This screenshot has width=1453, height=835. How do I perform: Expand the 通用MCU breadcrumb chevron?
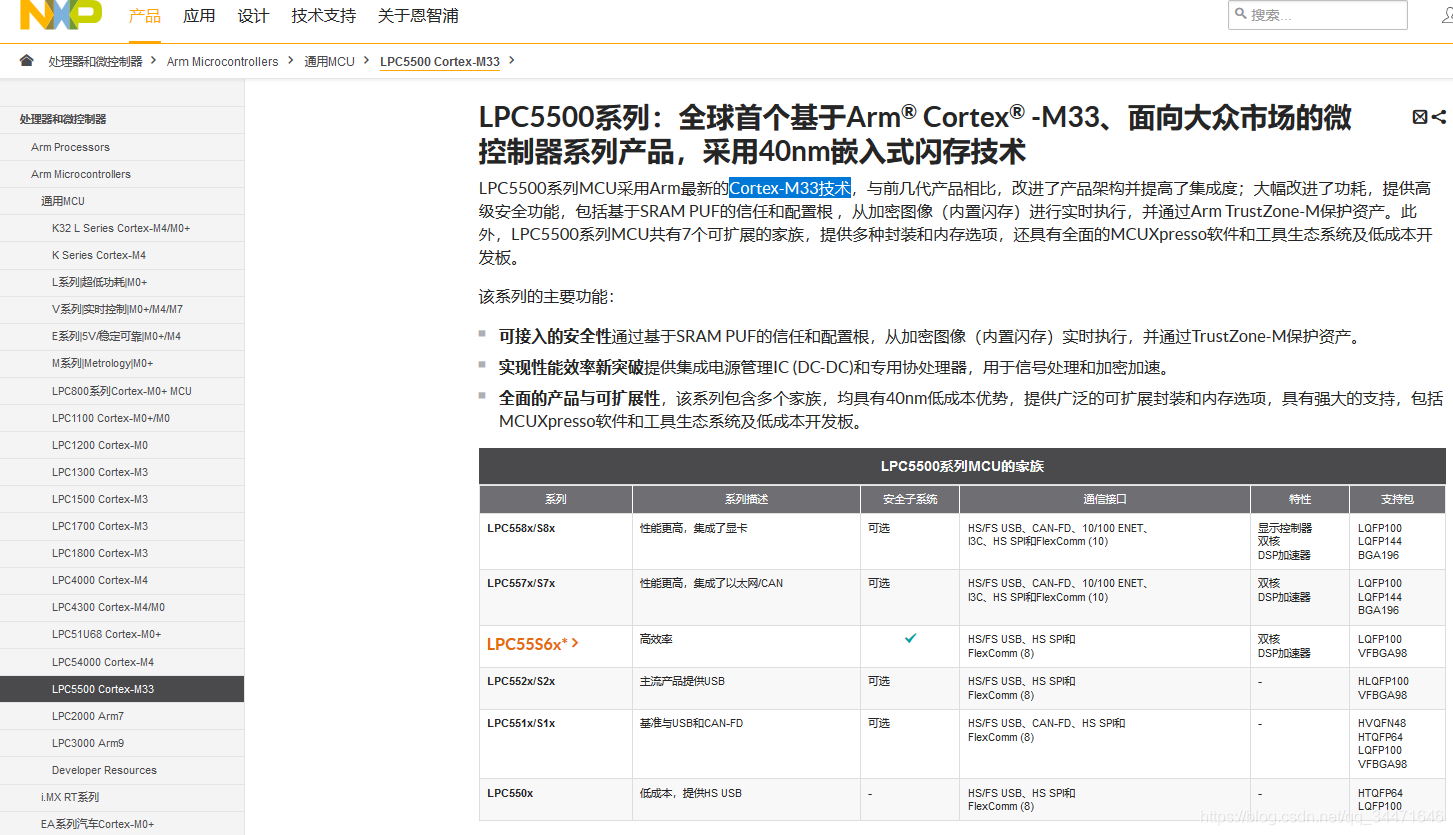click(x=367, y=61)
